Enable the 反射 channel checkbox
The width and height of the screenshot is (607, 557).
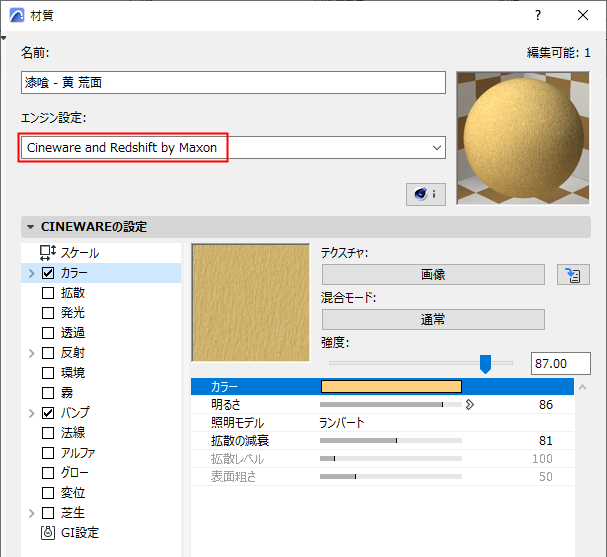pos(48,353)
